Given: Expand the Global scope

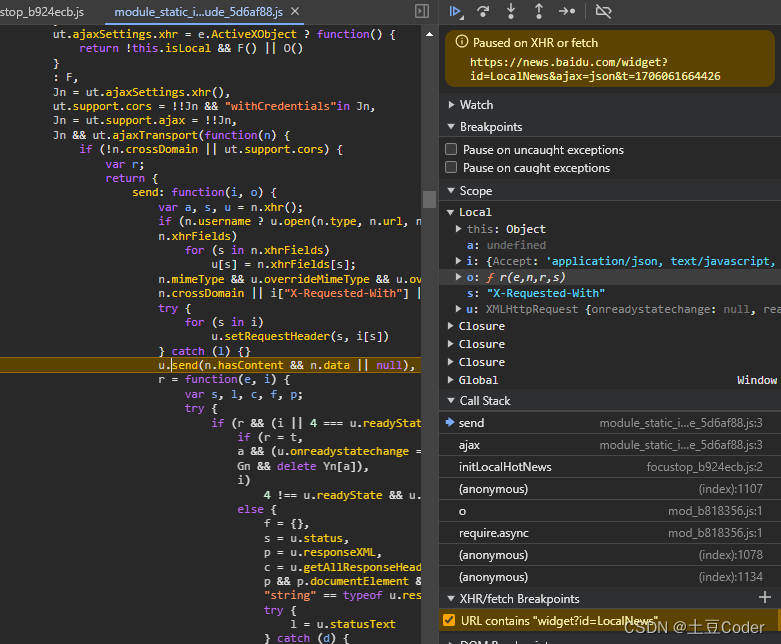Looking at the screenshot, I should click(x=450, y=380).
